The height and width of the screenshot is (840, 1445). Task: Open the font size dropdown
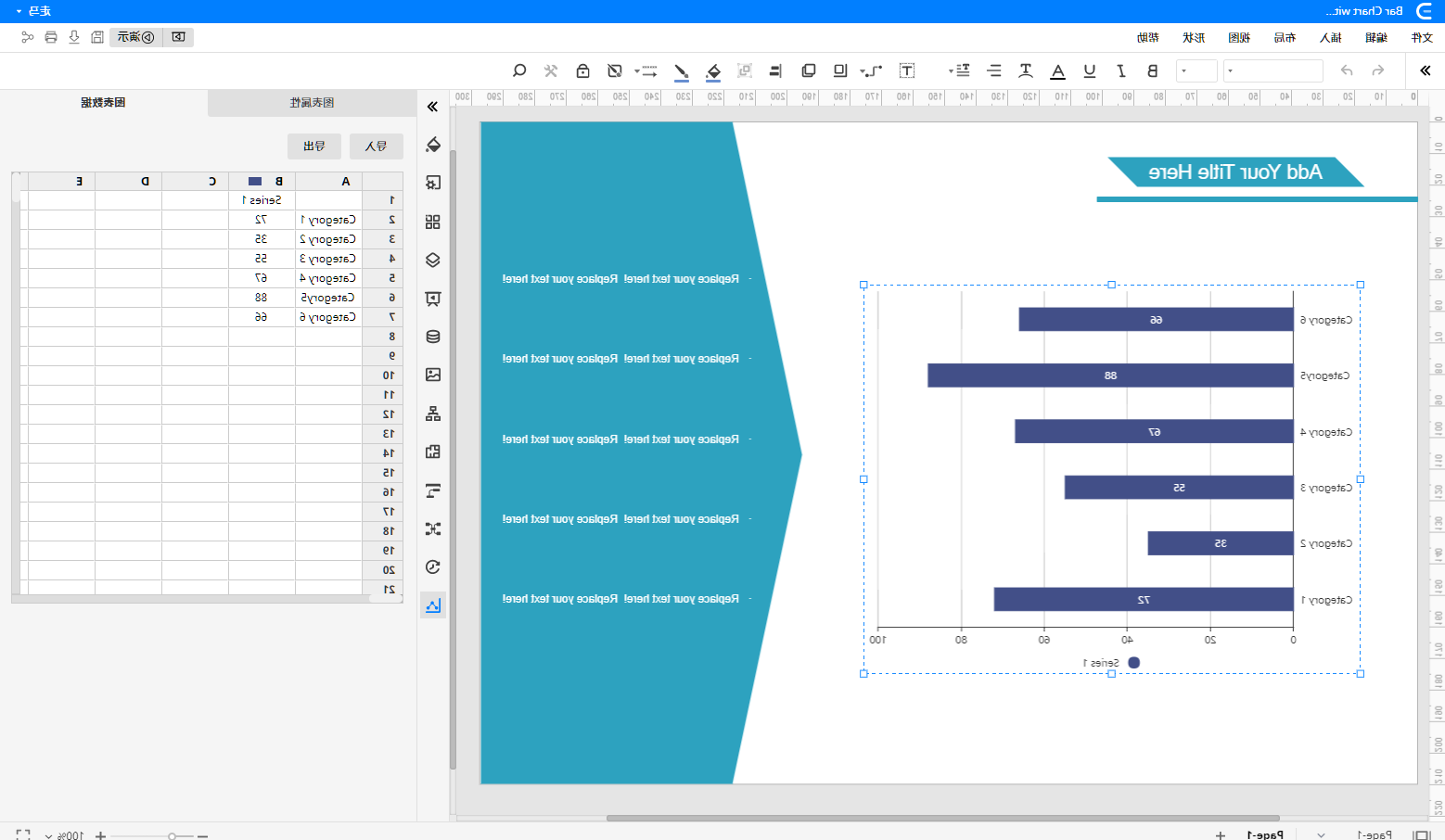coord(1196,70)
